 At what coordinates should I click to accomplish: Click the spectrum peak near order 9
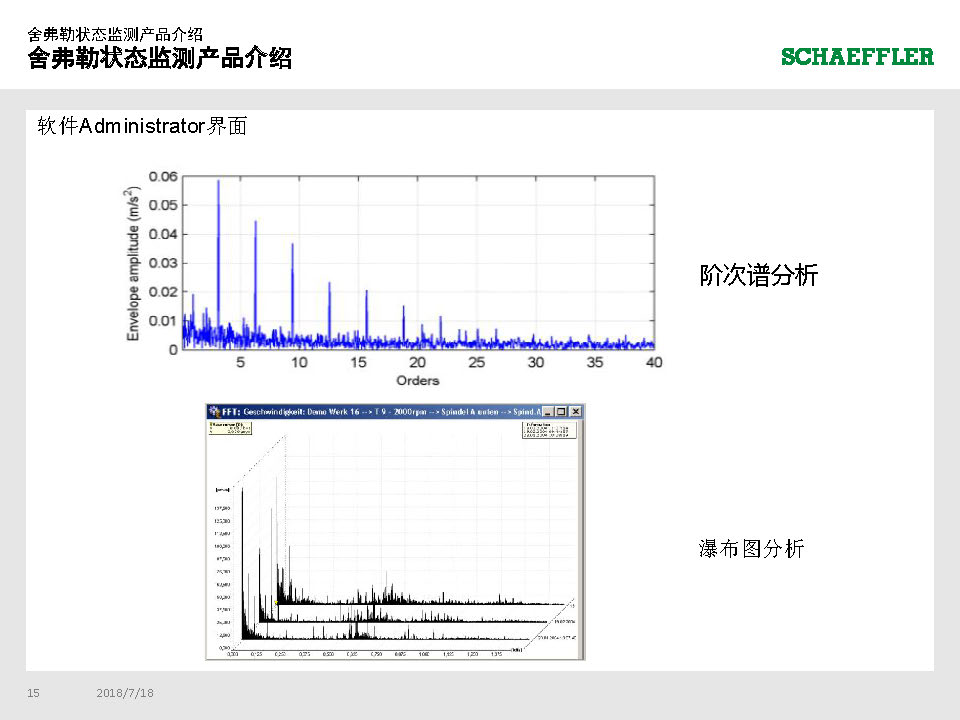[x=292, y=246]
